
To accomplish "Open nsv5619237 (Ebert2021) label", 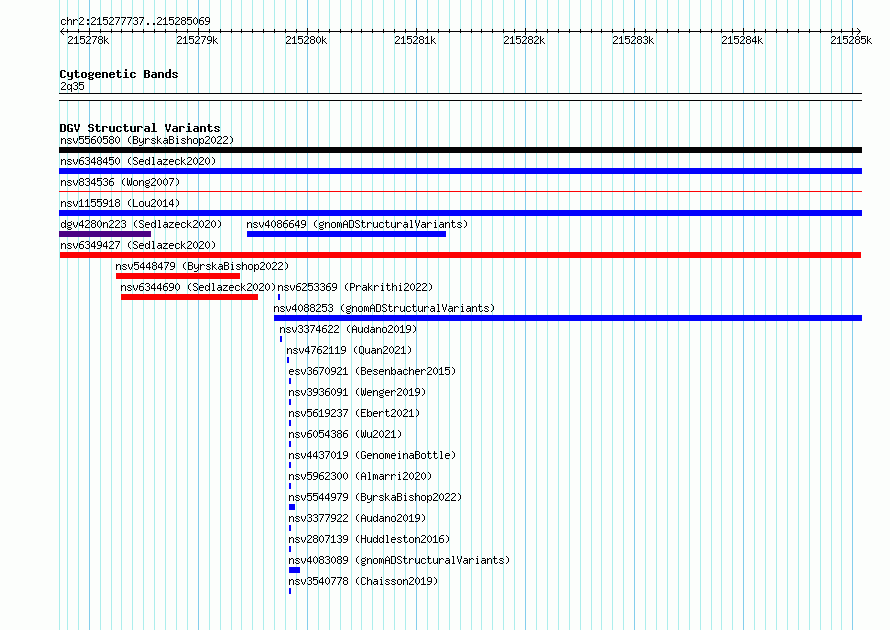I will click(x=354, y=413).
